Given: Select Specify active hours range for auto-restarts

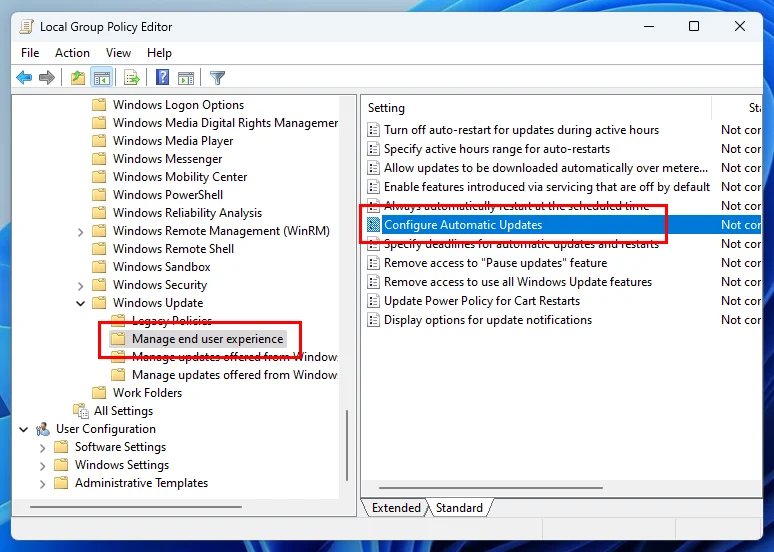Looking at the screenshot, I should (x=497, y=149).
